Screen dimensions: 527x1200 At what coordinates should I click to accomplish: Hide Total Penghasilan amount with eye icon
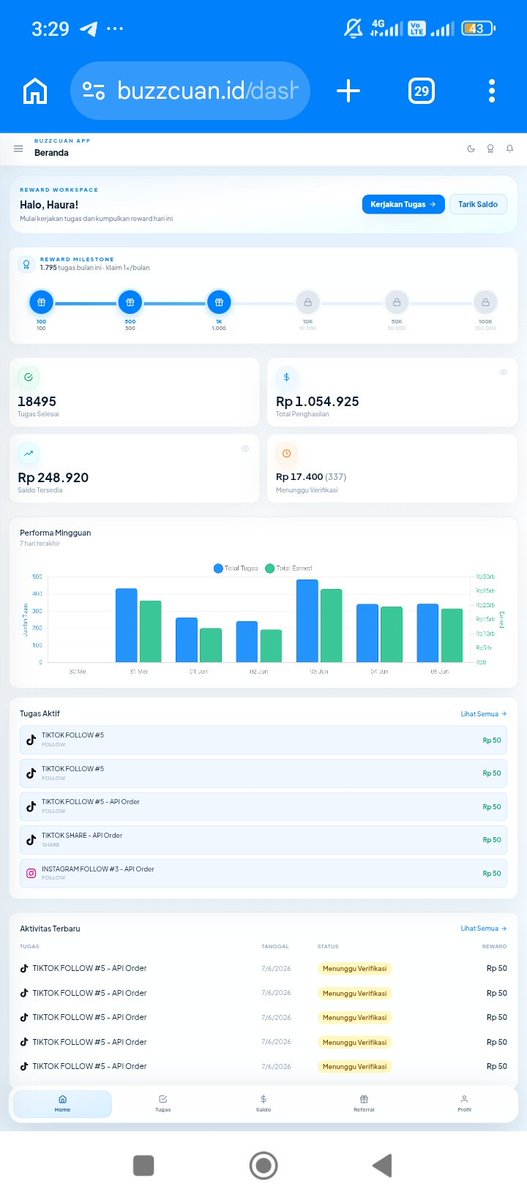click(503, 372)
